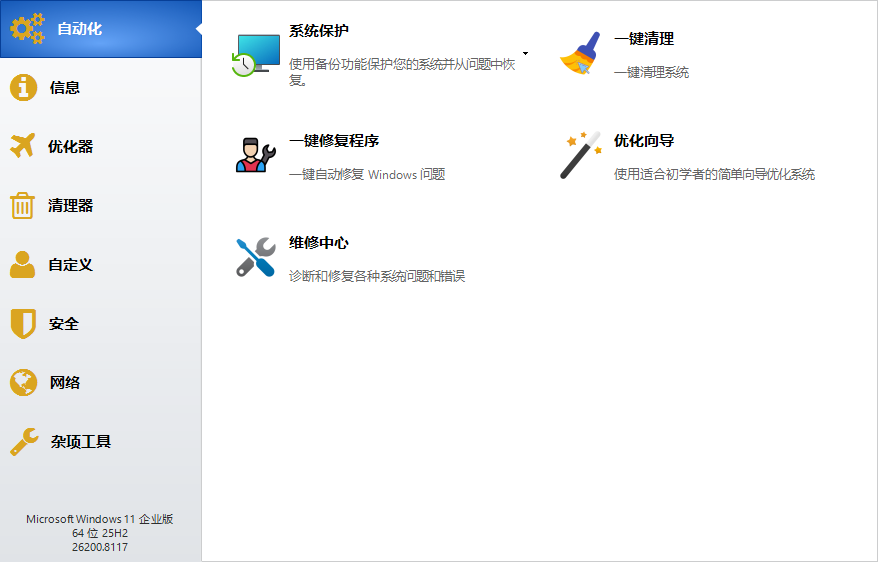Open the 自定义 category
This screenshot has height=562, width=878.
click(x=101, y=264)
